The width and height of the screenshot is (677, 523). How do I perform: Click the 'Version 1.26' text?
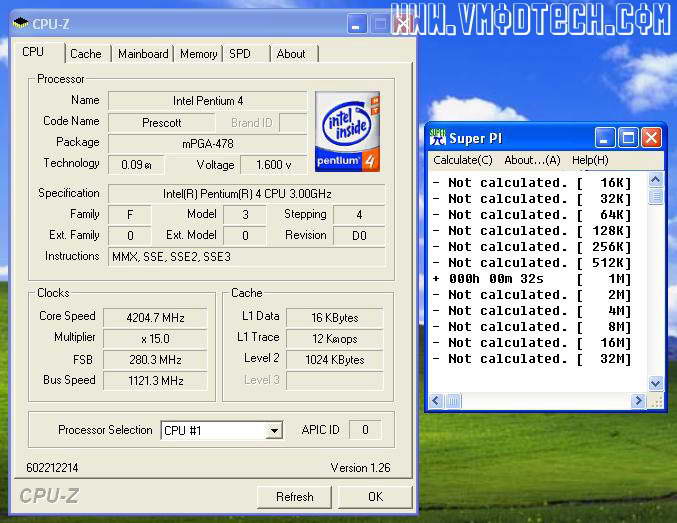(360, 468)
